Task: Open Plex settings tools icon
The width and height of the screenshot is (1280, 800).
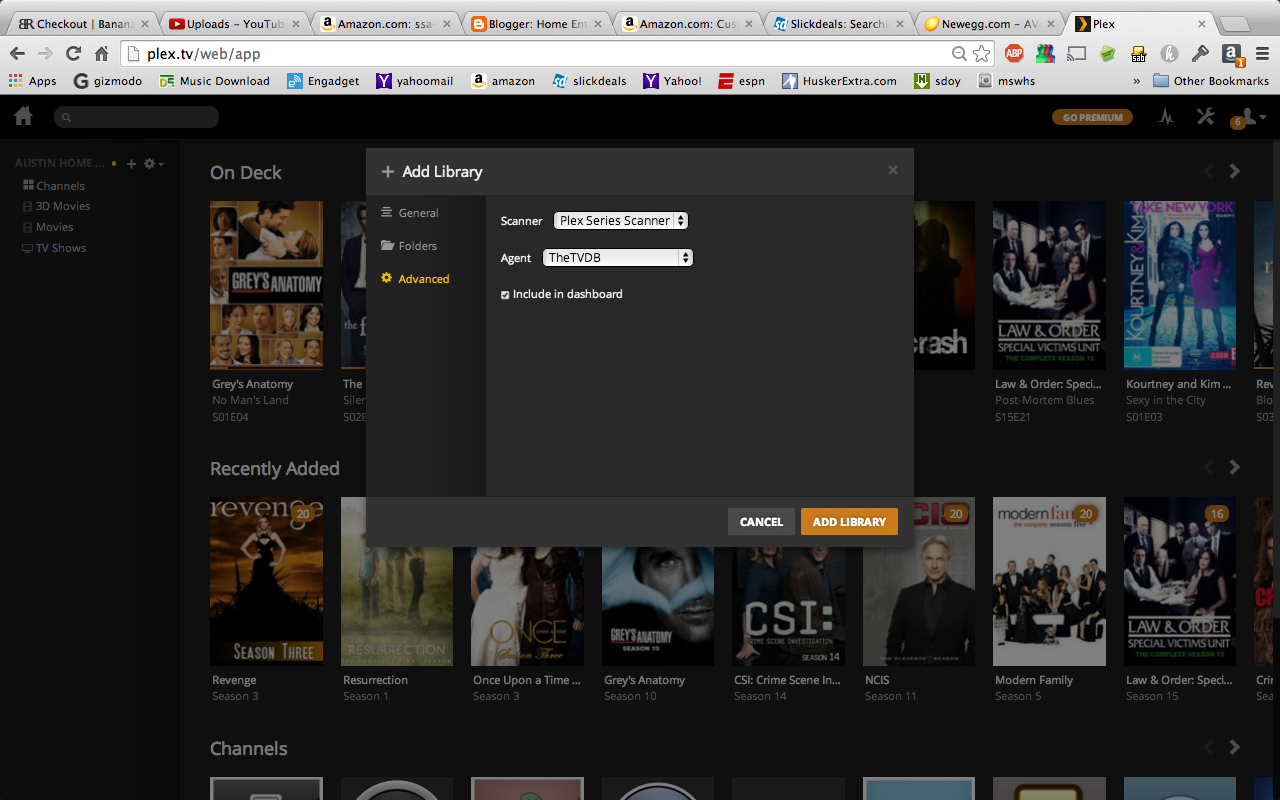Action: click(x=1205, y=117)
